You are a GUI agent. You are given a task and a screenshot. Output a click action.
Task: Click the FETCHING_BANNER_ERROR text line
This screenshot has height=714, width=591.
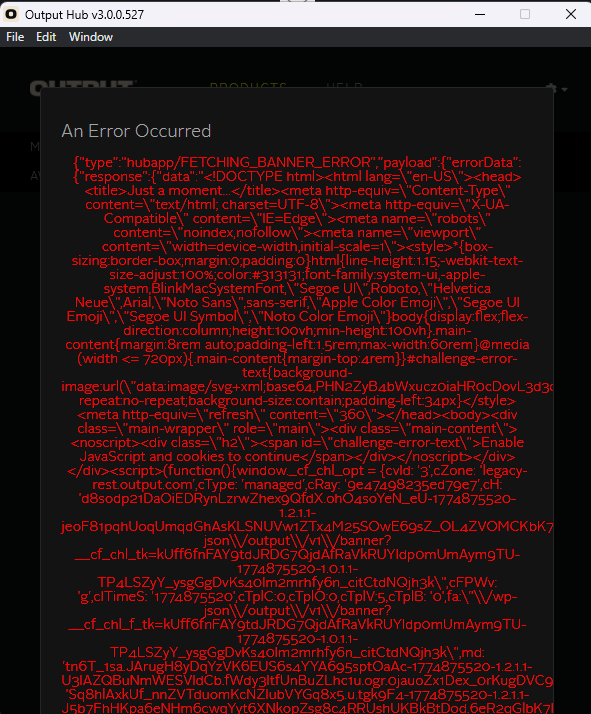pyautogui.click(x=297, y=163)
